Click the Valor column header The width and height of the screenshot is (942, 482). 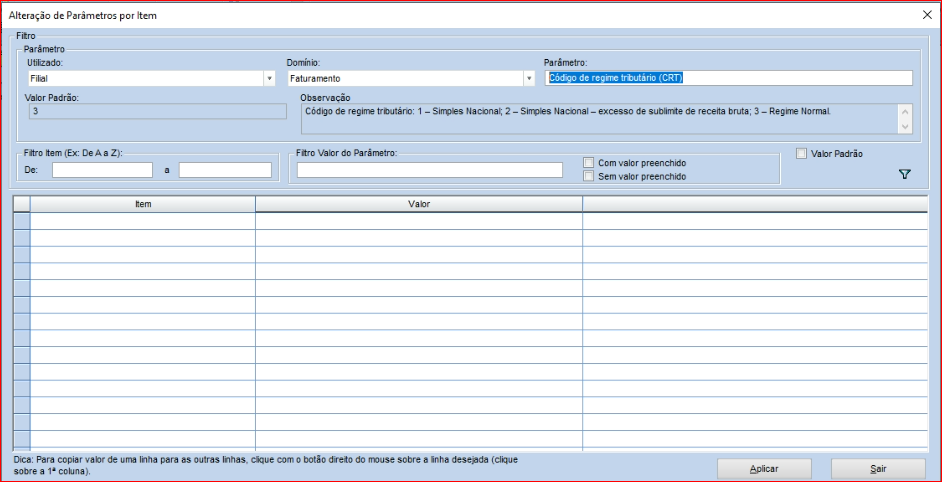click(419, 204)
